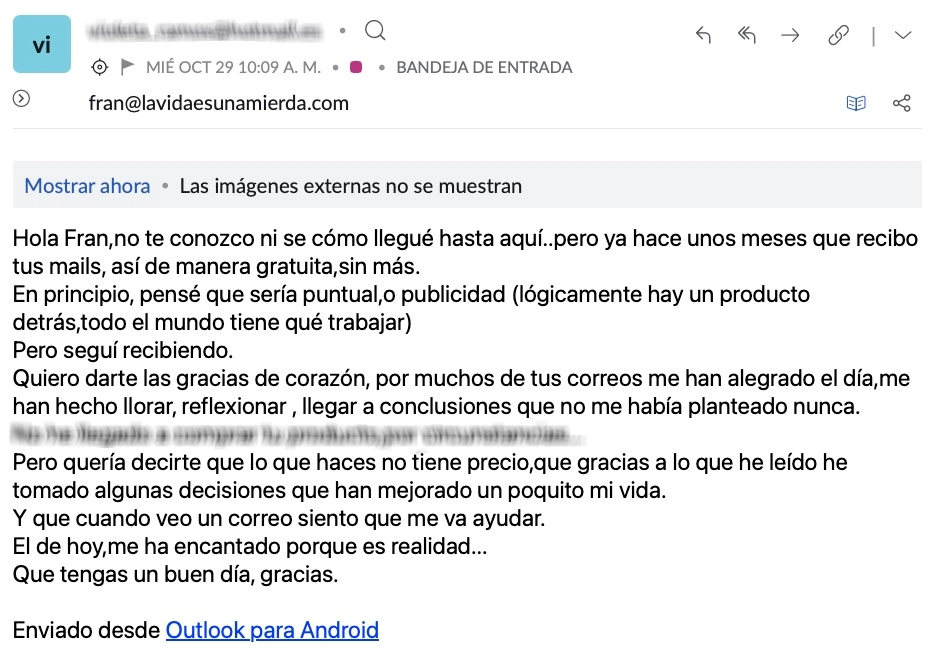Open the reader view book icon

(x=856, y=103)
